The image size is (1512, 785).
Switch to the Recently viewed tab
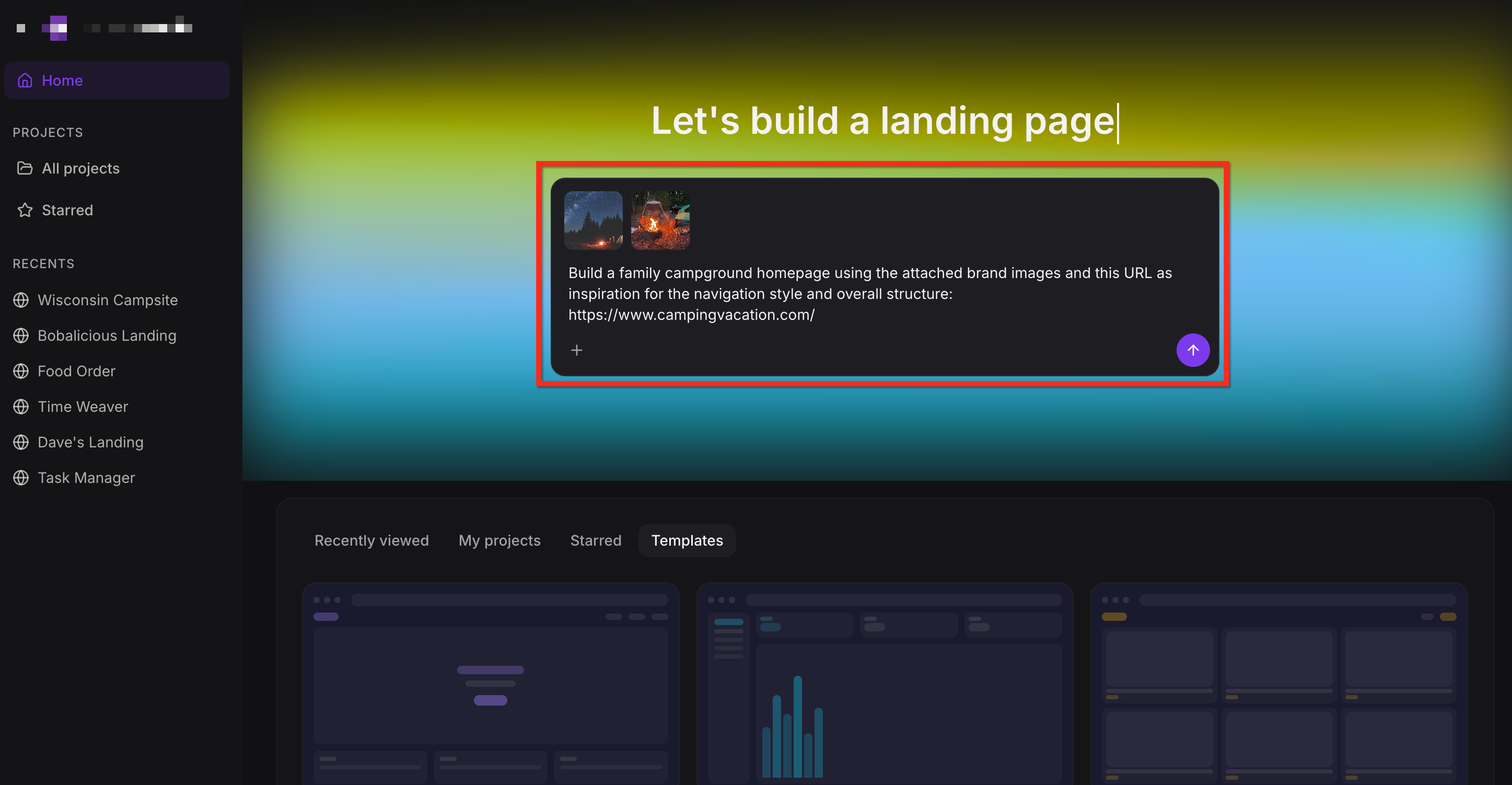[371, 540]
